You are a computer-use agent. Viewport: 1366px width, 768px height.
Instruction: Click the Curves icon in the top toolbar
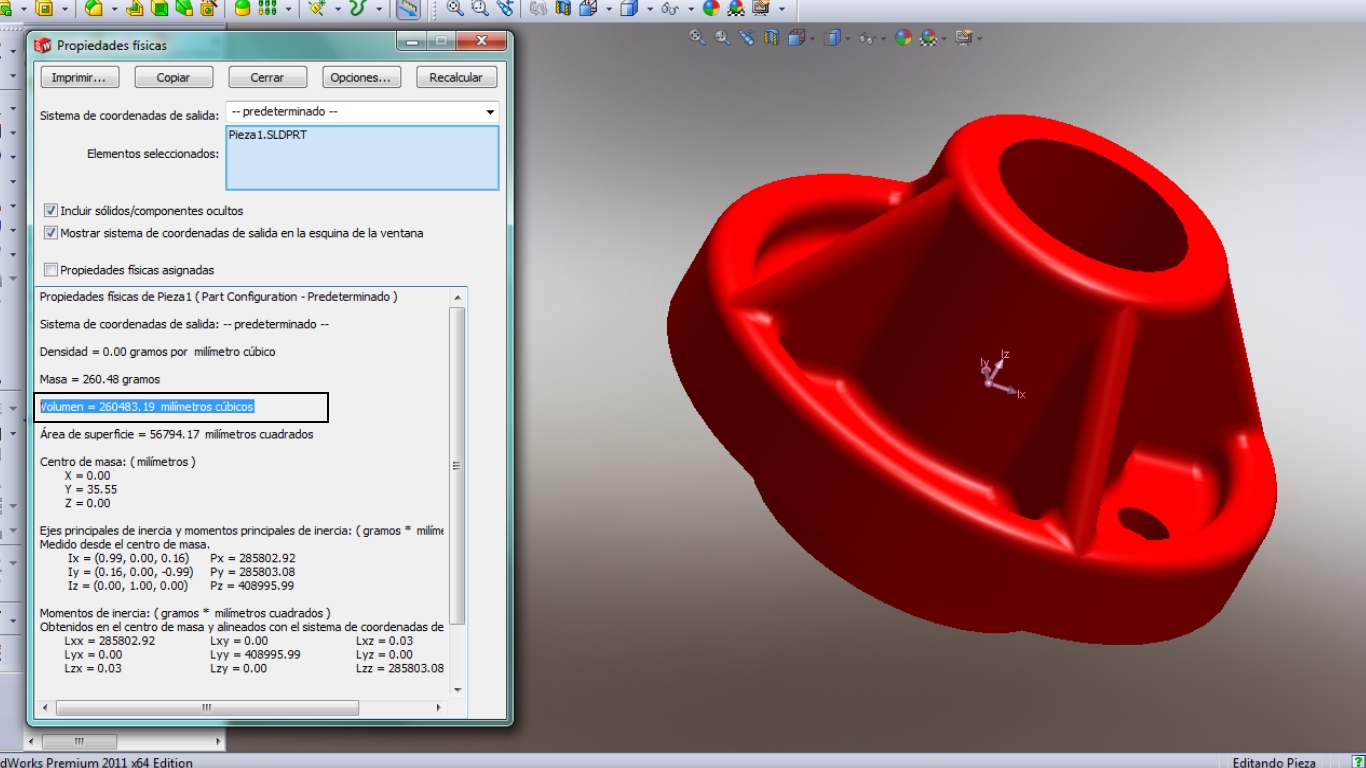point(357,9)
